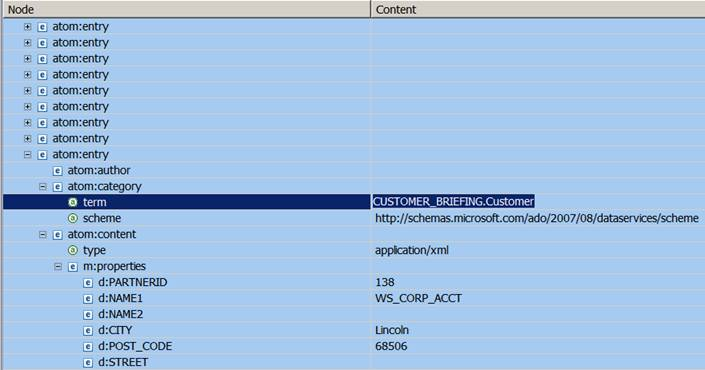Screen dimensions: 705x370
Task: Select the d:CITY node label
Action: pyautogui.click(x=115, y=330)
